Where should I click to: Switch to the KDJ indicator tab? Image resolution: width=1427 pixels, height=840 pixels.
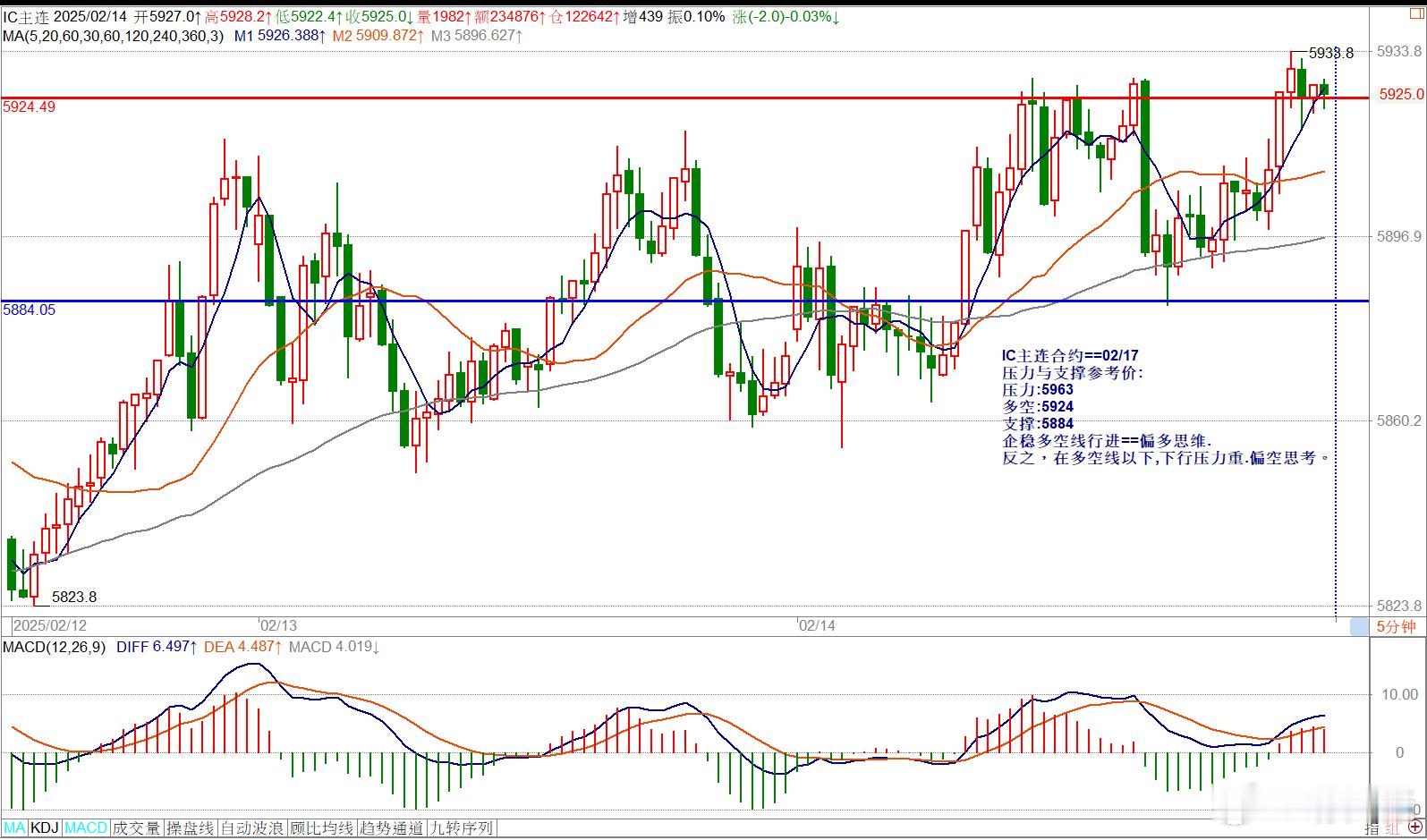45,828
